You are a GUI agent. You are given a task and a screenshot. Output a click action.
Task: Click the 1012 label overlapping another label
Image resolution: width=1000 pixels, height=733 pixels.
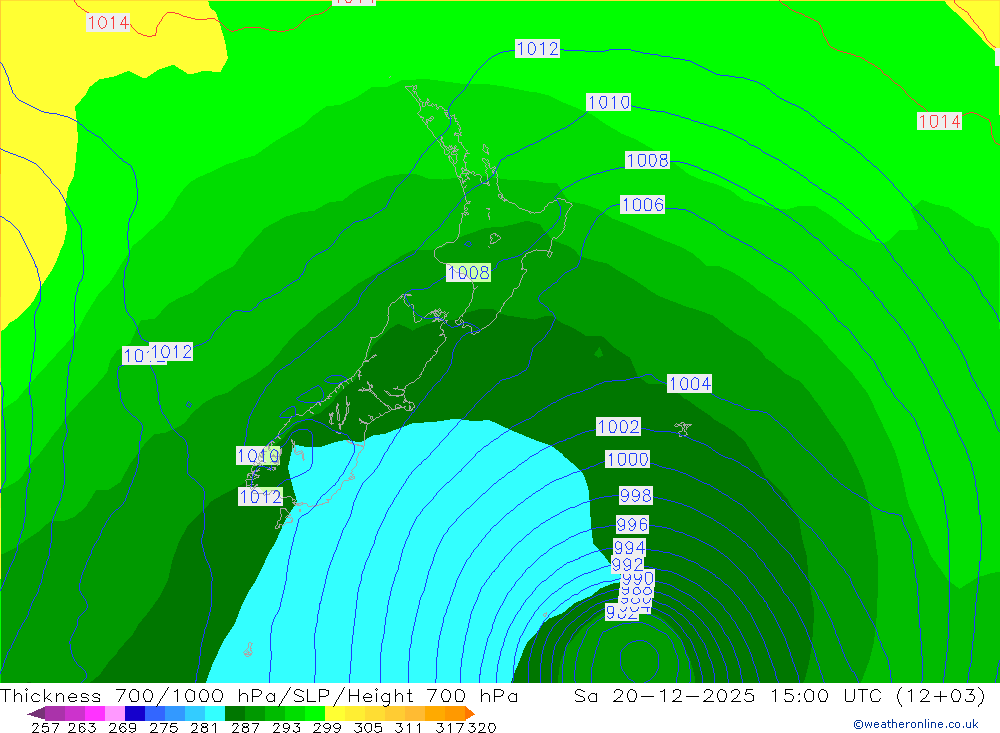(x=171, y=352)
